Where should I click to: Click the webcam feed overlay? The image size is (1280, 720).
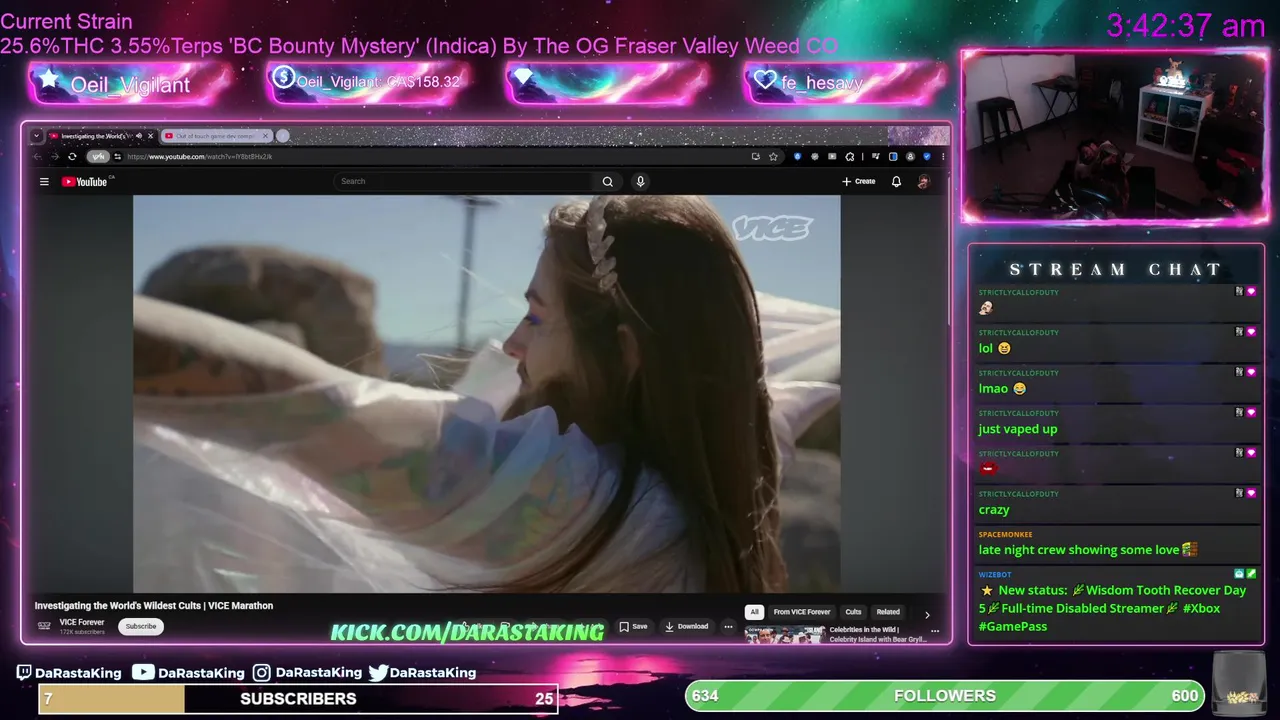point(1114,136)
